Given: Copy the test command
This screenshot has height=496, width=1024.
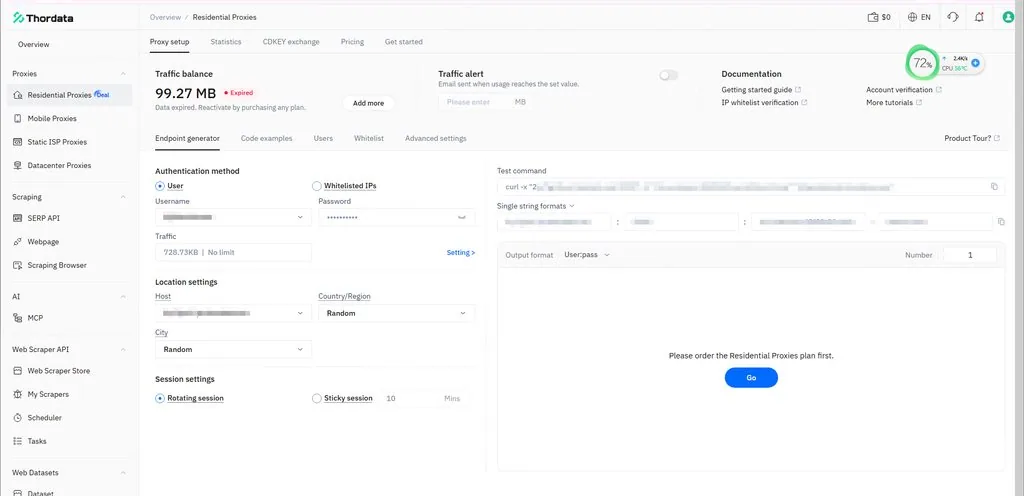Looking at the screenshot, I should 994,187.
